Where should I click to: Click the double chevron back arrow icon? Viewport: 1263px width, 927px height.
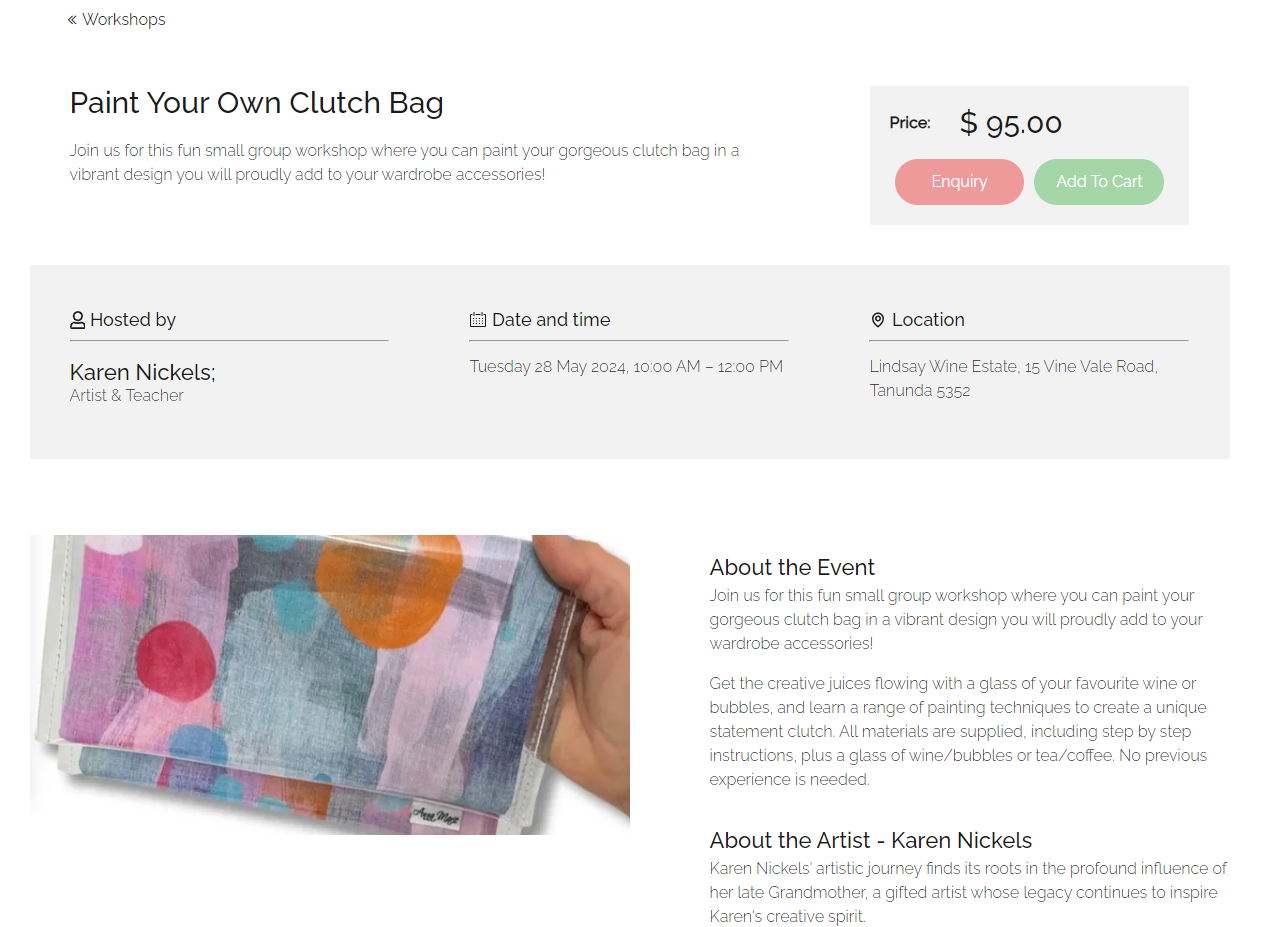73,20
